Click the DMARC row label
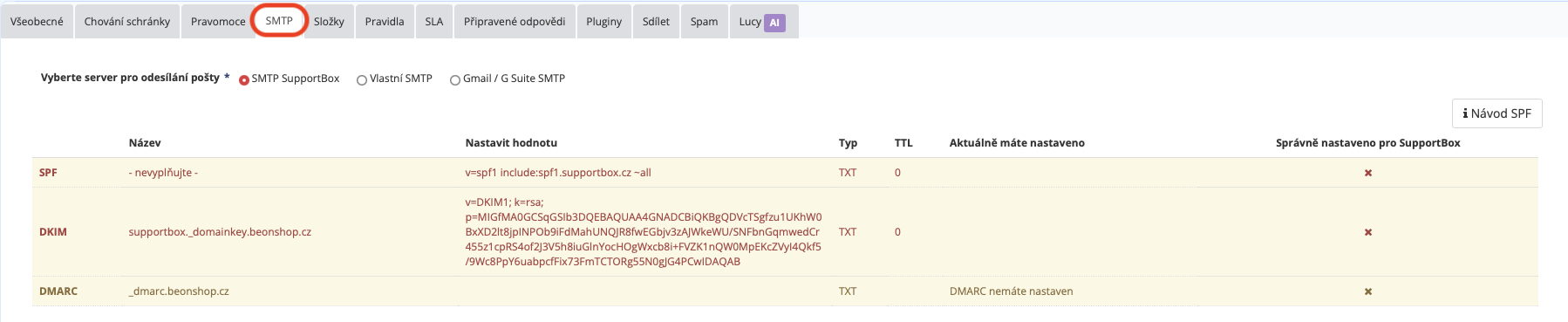Viewport: 1568px width, 322px height. [58, 291]
